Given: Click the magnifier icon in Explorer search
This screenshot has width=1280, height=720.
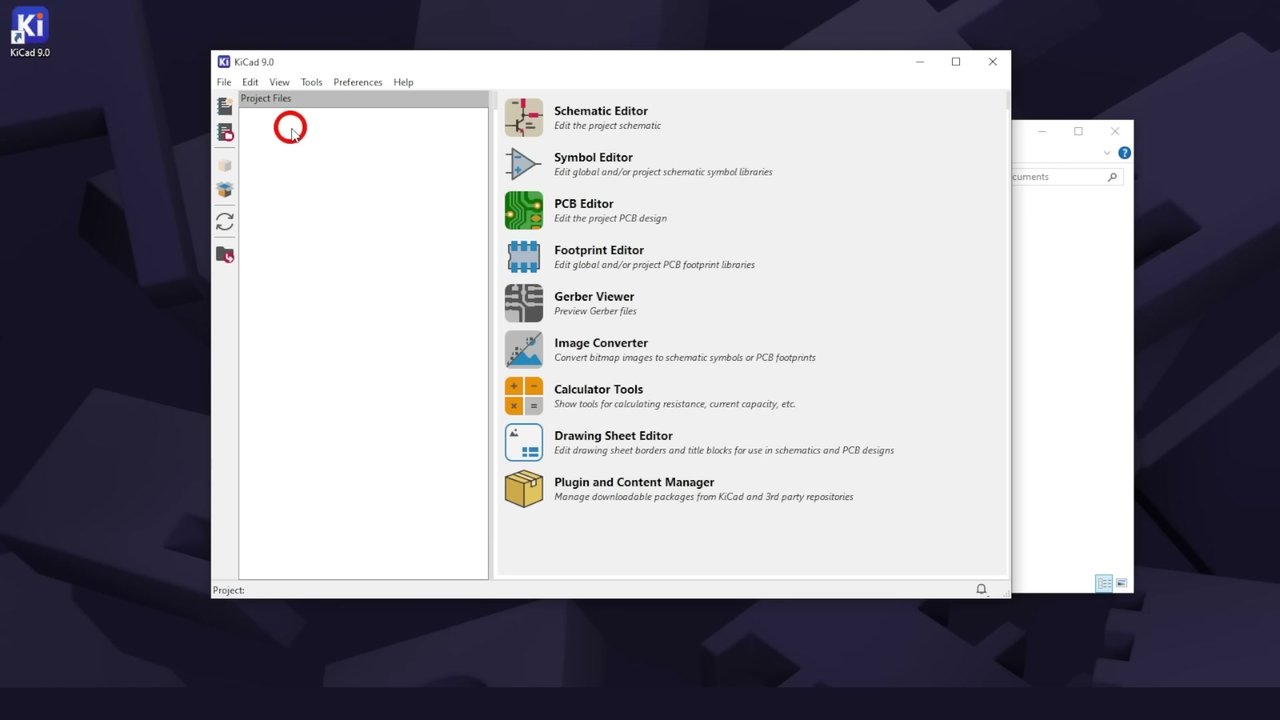Looking at the screenshot, I should click(x=1112, y=177).
